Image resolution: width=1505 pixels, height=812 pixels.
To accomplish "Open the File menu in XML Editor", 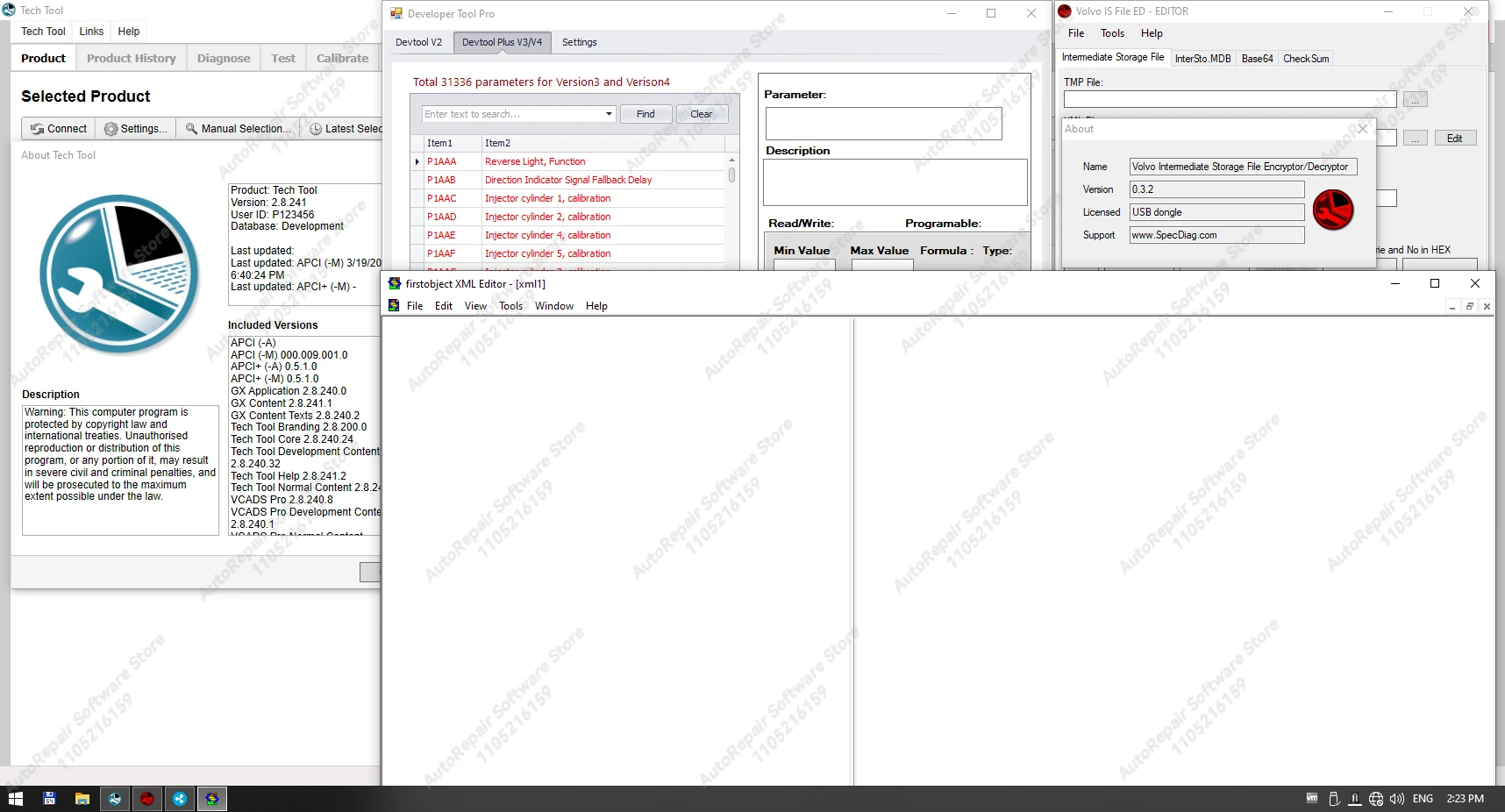I will coord(415,306).
